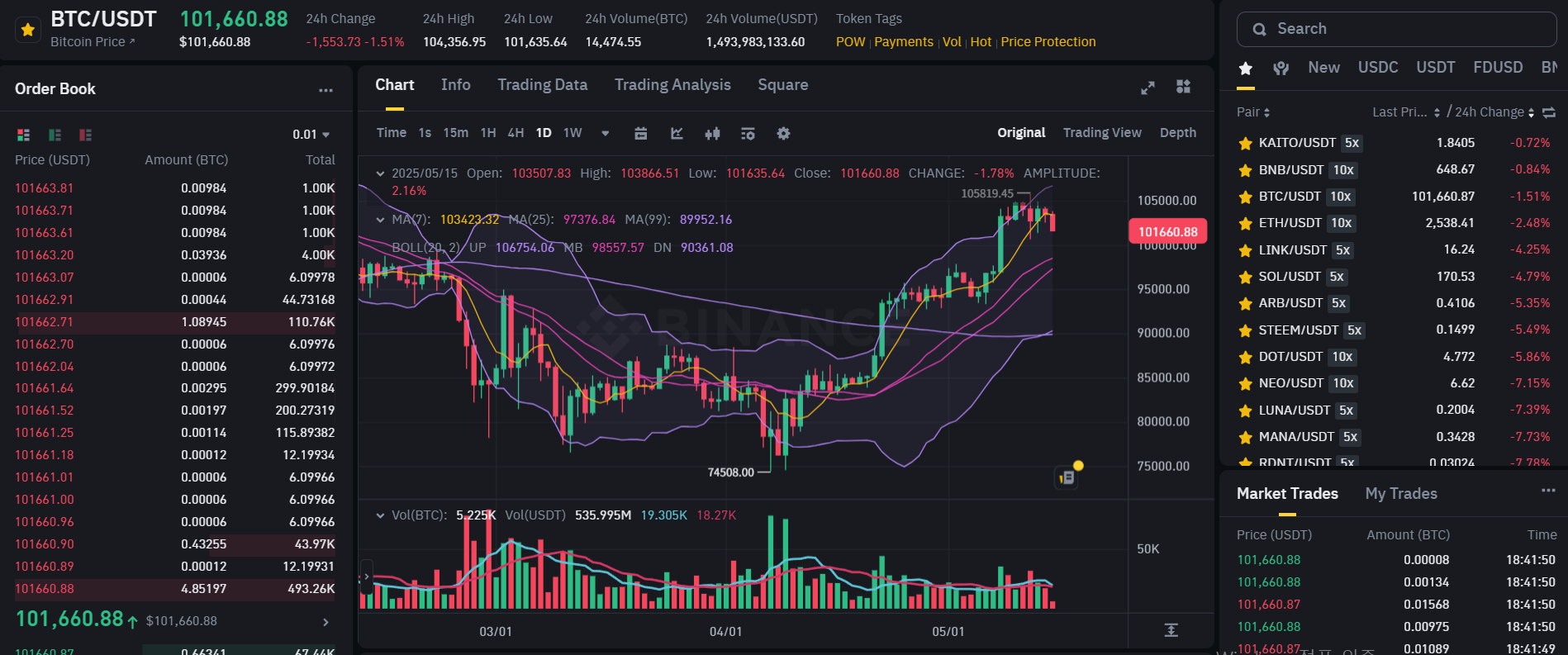This screenshot has height=655, width=1568.
Task: Switch to Trading View chart mode
Action: coord(1101,133)
